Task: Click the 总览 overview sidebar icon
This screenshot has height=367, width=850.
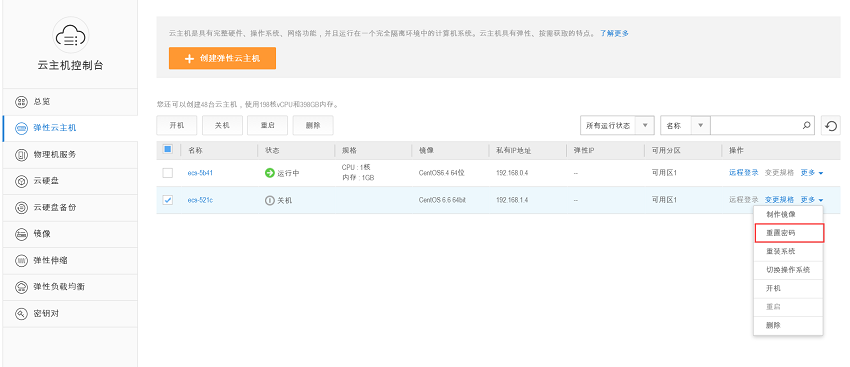Action: (x=21, y=101)
